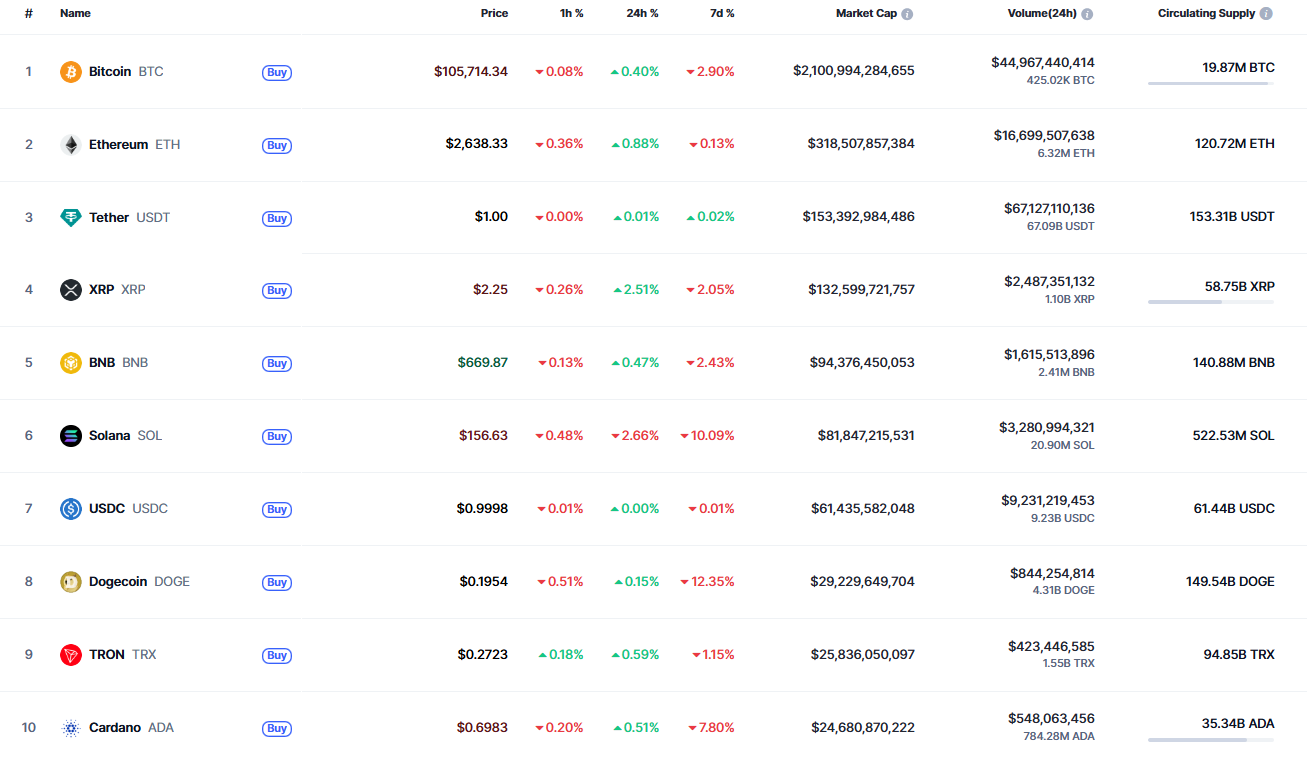This screenshot has width=1307, height=760.
Task: Click the BNB logo icon
Action: 70,363
